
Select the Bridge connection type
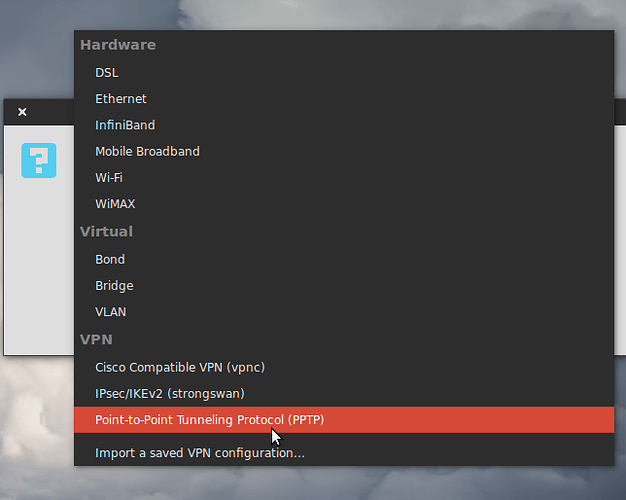114,285
